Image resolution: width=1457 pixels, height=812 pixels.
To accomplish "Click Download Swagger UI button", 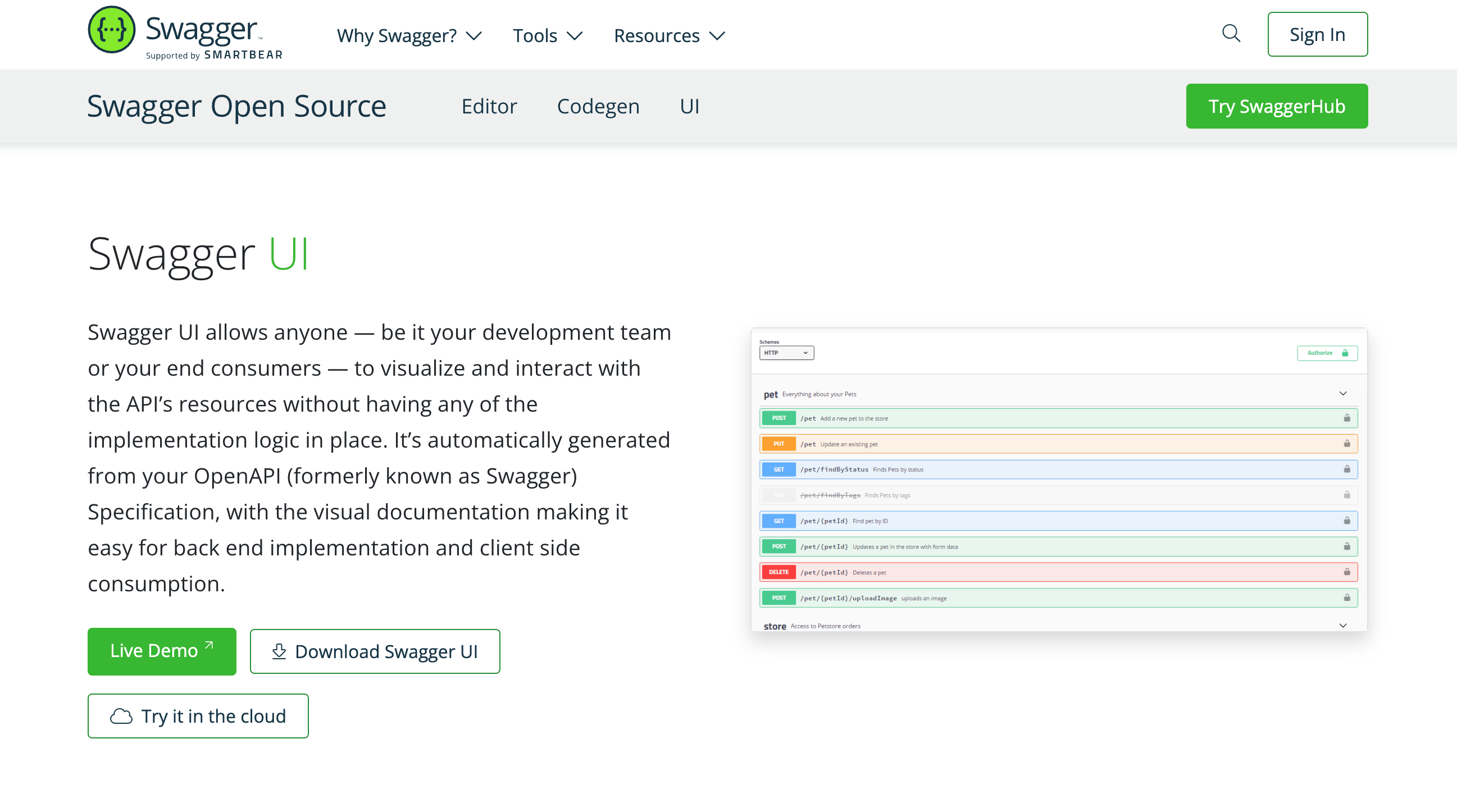I will point(375,651).
